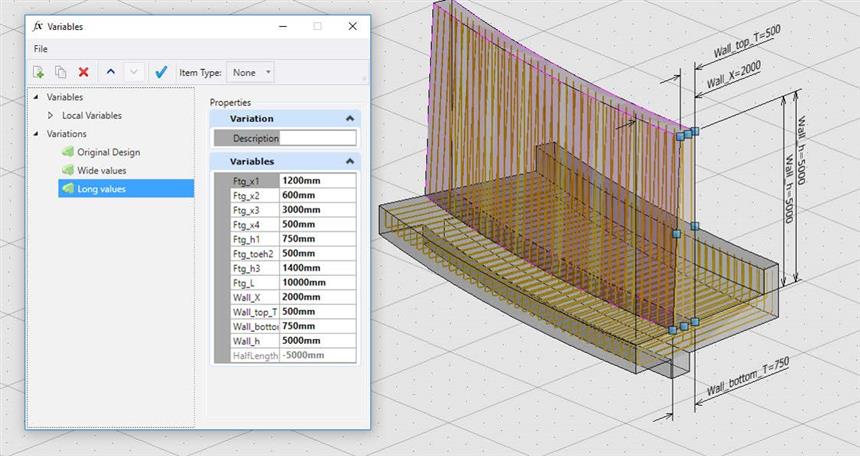Close the Variables dialog window
This screenshot has width=860, height=456.
[x=352, y=26]
